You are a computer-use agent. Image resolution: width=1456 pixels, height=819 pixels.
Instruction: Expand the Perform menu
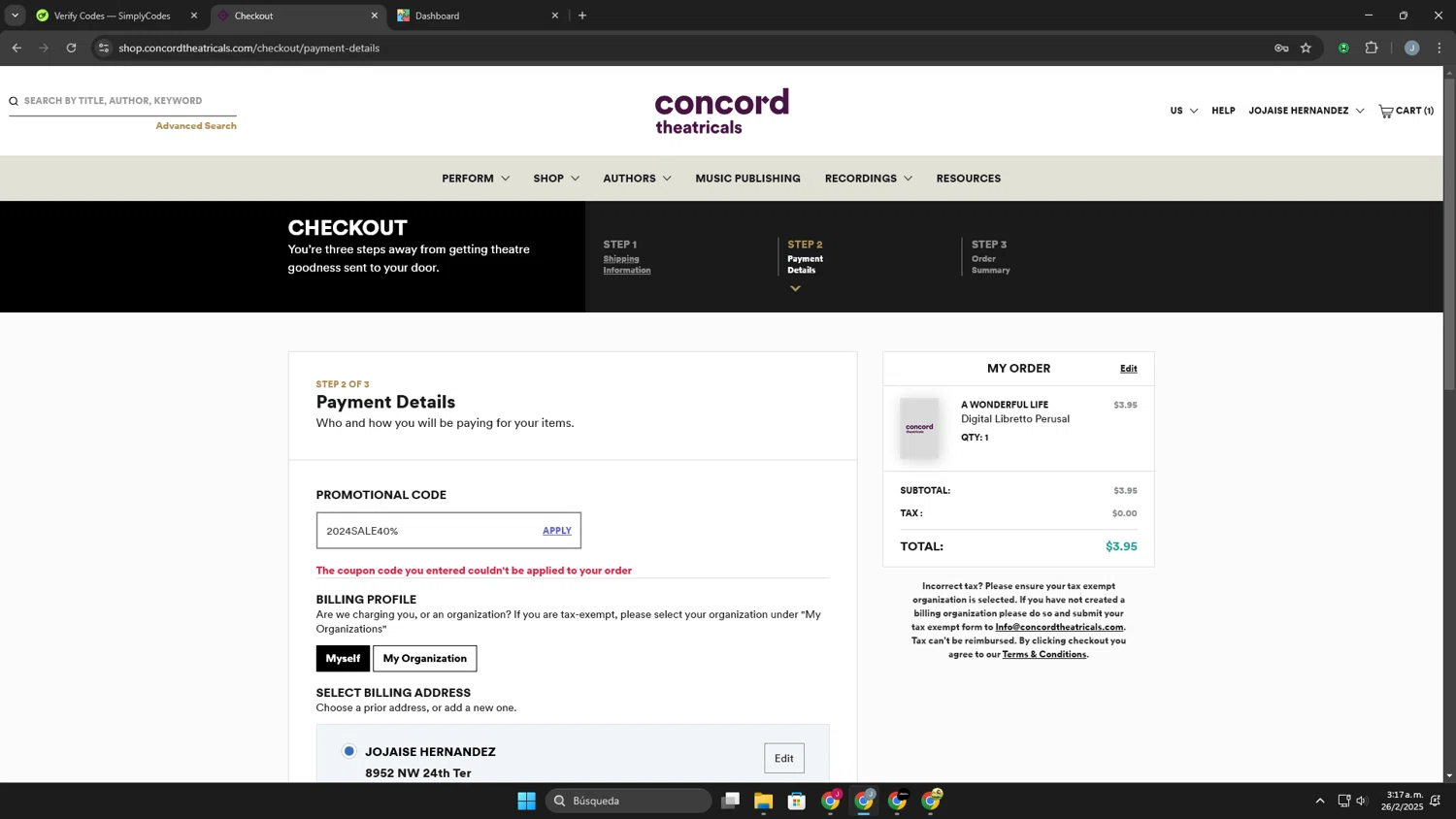tap(476, 179)
